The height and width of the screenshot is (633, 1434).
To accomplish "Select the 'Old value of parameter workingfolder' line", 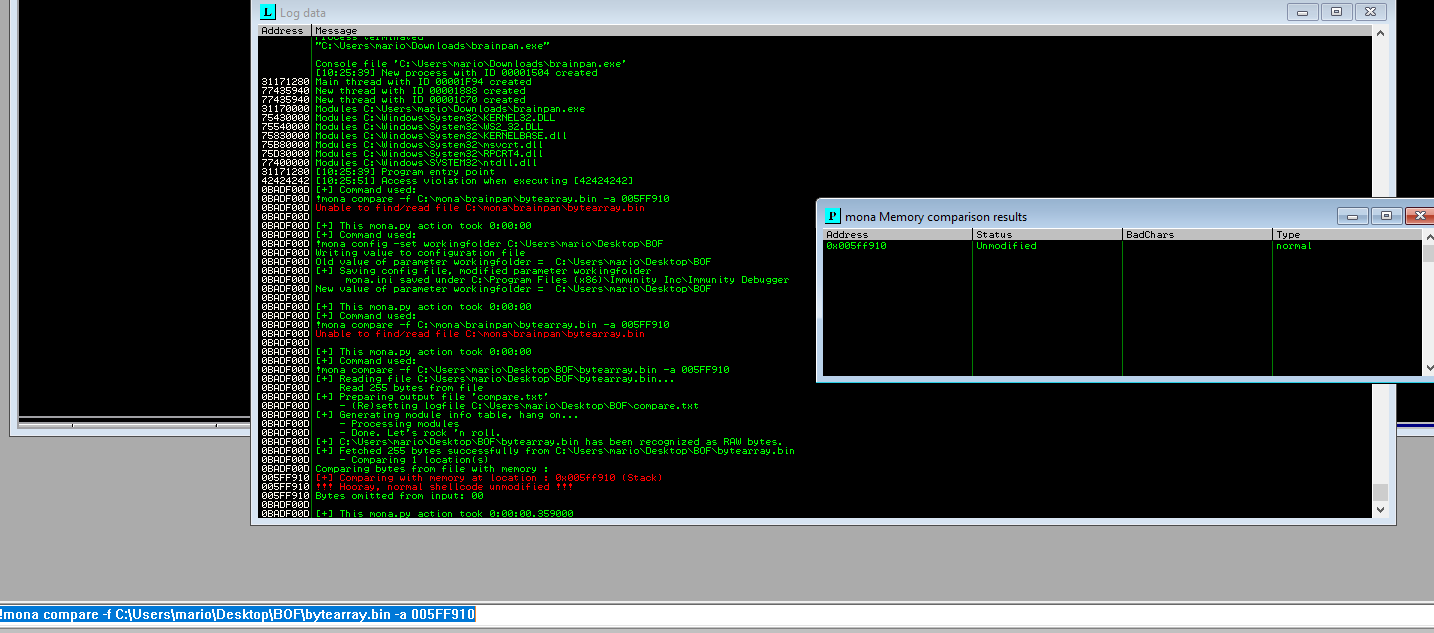I will (x=513, y=262).
